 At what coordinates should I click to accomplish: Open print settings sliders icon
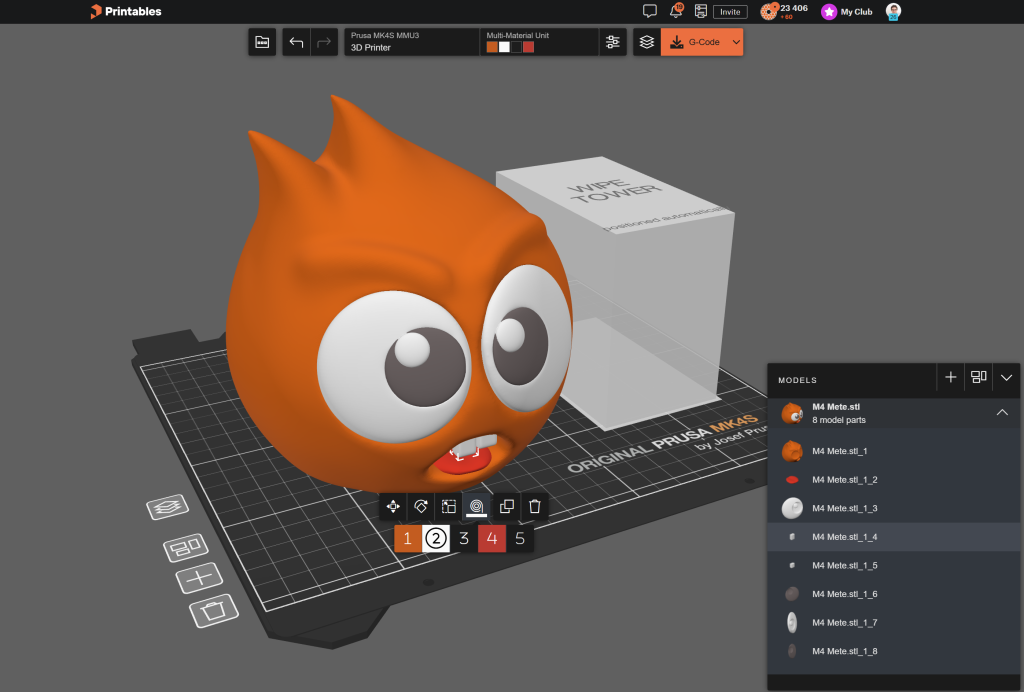pyautogui.click(x=613, y=42)
